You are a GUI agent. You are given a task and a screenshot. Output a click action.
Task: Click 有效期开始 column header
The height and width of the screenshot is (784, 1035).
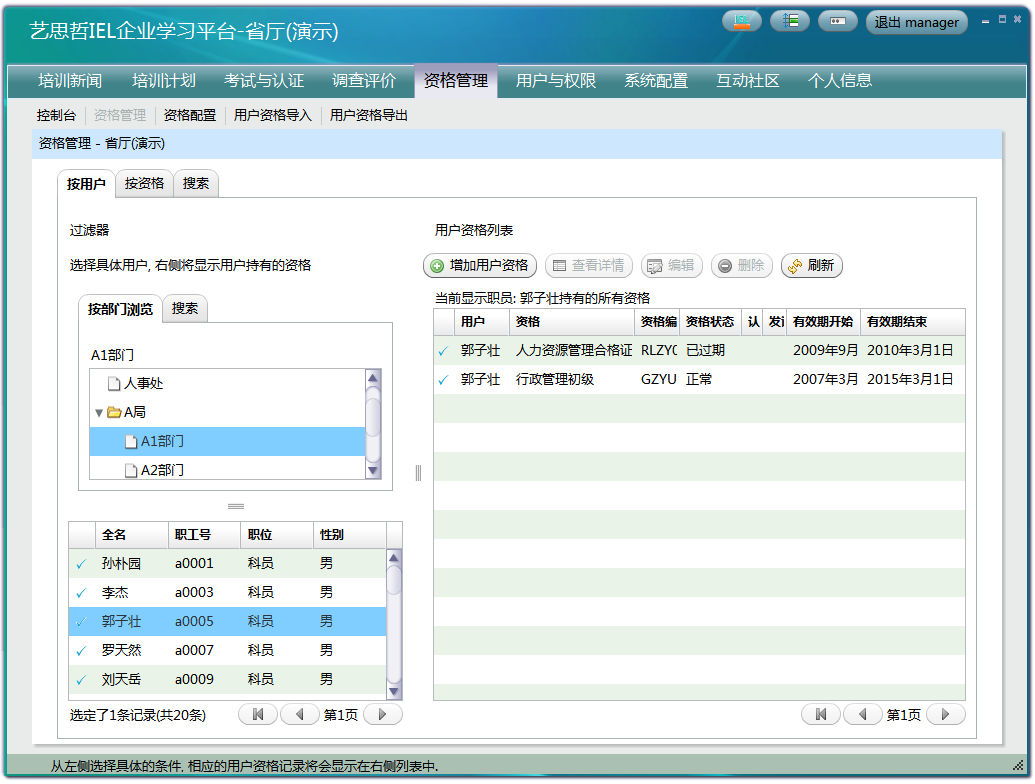tap(823, 322)
